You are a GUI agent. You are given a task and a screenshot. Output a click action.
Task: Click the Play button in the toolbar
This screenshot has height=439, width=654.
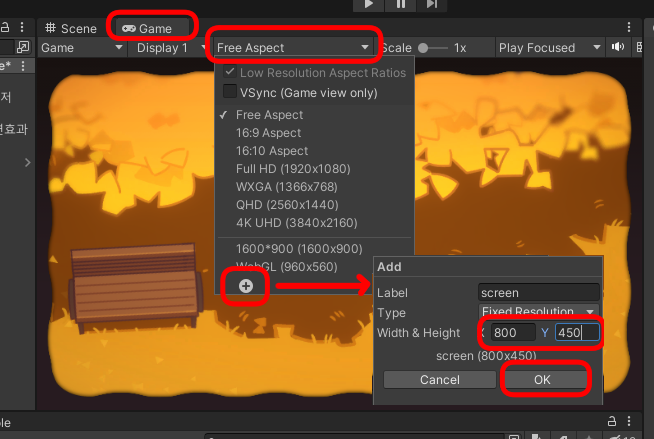click(368, 4)
